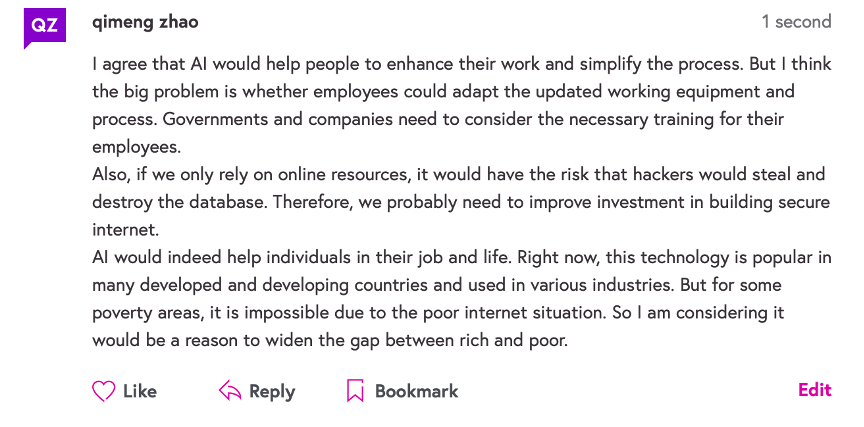
Task: Click the '1 second' timestamp
Action: click(x=796, y=22)
